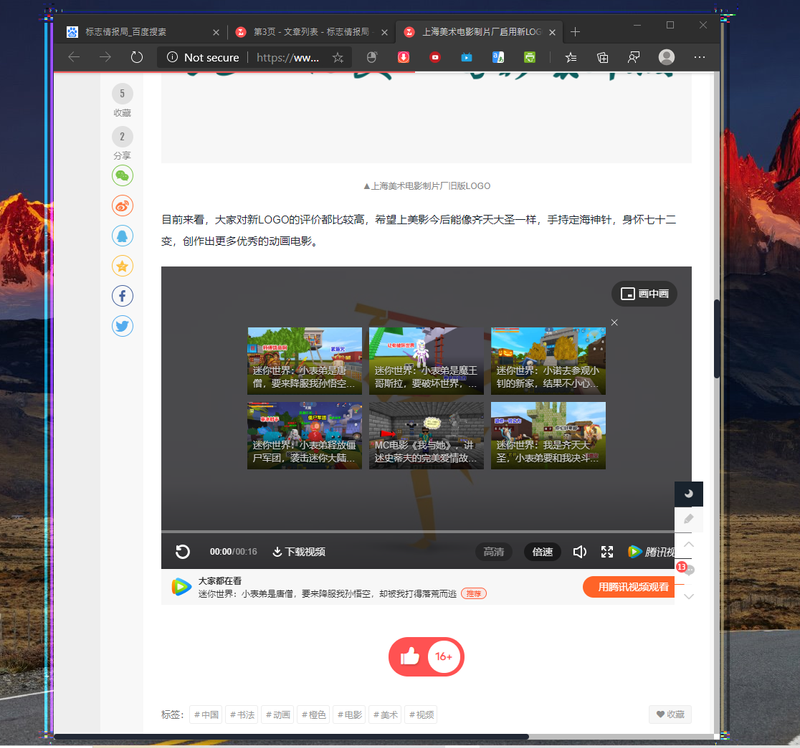Switch to the 第3页 - 文章列表 tab

pos(311,32)
